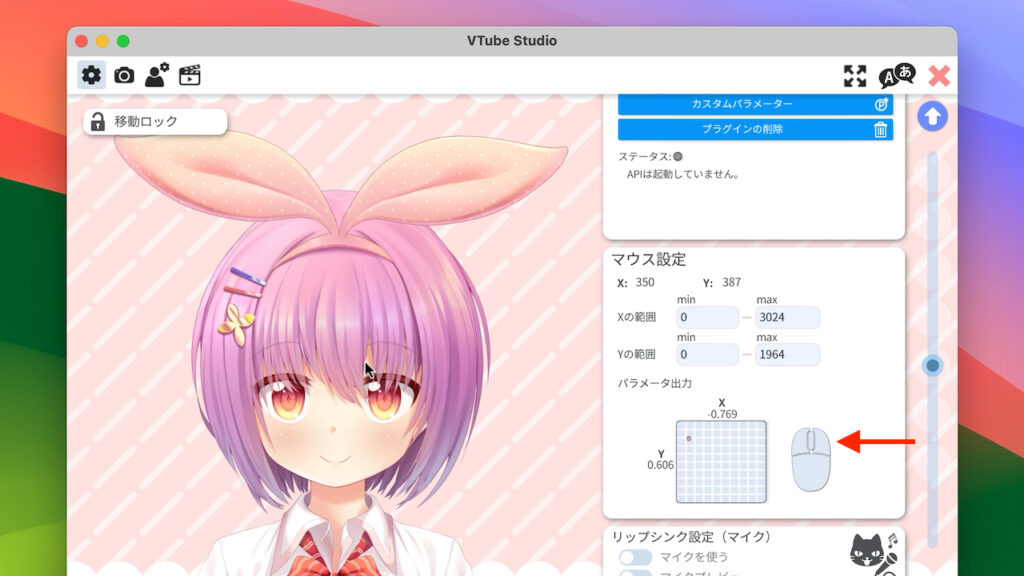This screenshot has width=1024, height=576.
Task: Click the パラメータ出力 label
Action: point(654,383)
